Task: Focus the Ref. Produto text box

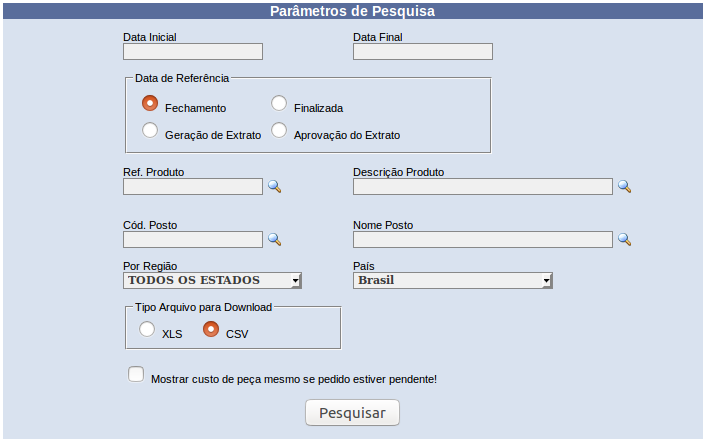Action: coord(193,187)
